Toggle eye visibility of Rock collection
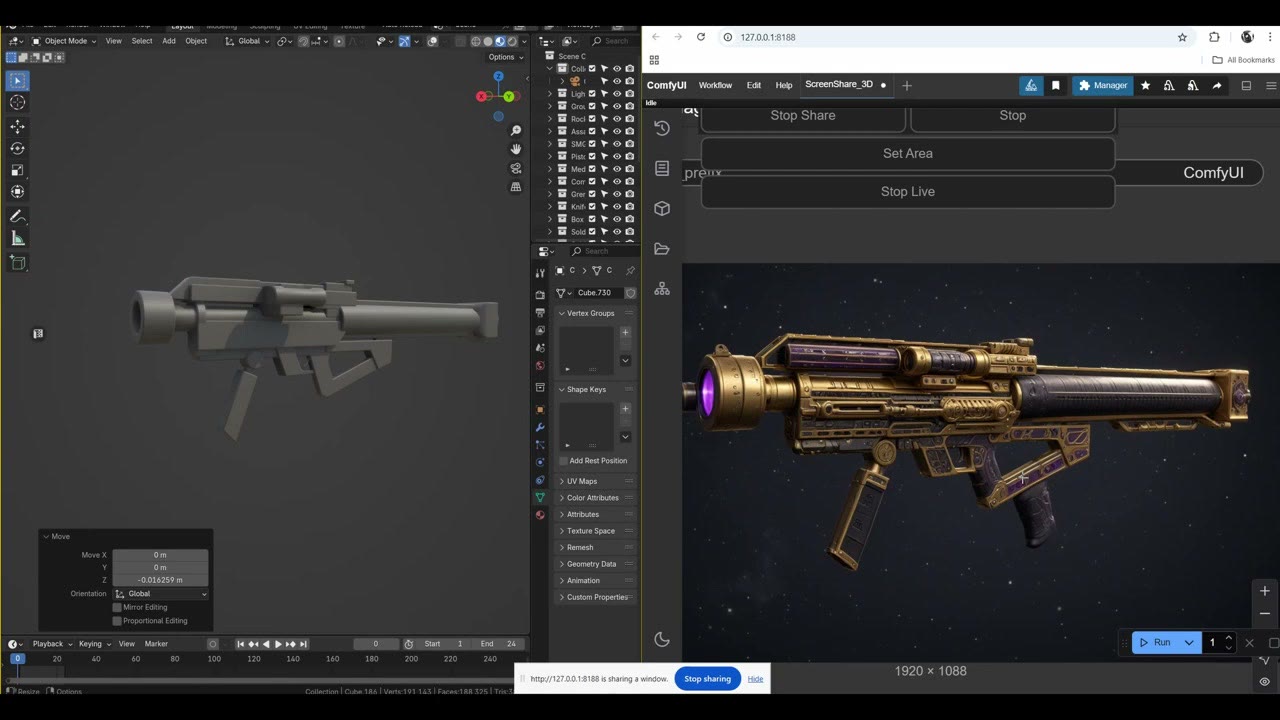Screen dimensions: 1280x720 [617, 119]
